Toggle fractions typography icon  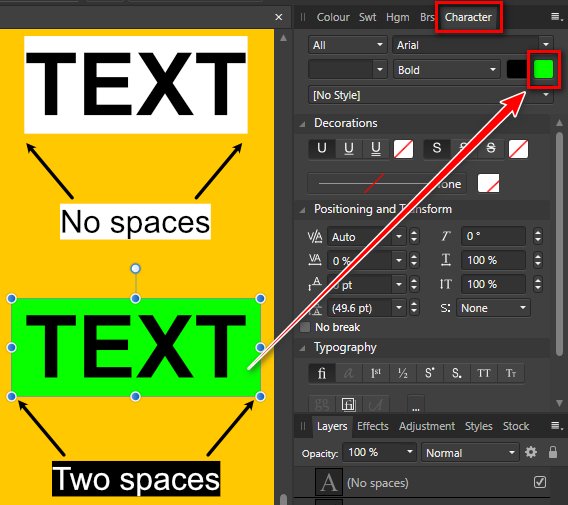pos(402,373)
